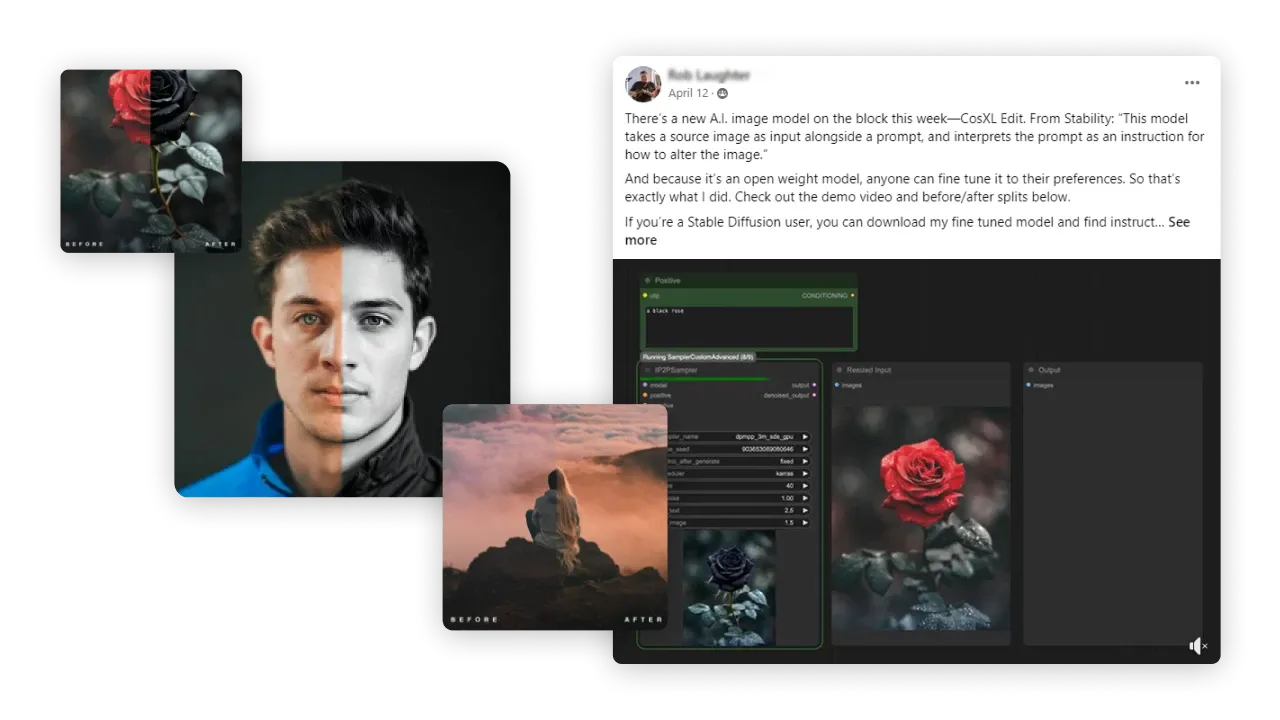Image resolution: width=1280 pixels, height=720 pixels.
Task: Click the CONDITIONING output socket
Action: point(852,296)
